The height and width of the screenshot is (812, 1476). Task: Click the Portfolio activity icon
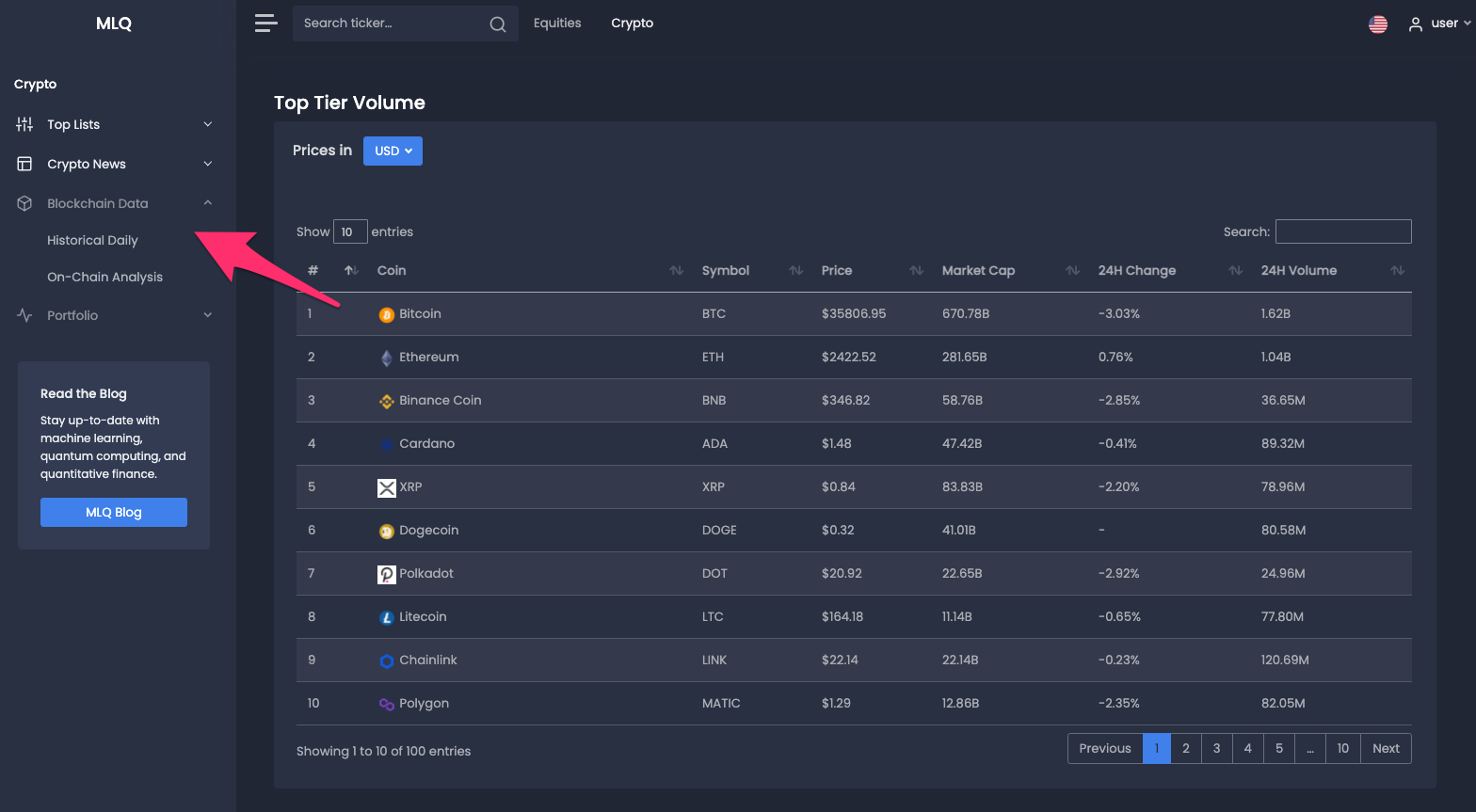point(24,315)
